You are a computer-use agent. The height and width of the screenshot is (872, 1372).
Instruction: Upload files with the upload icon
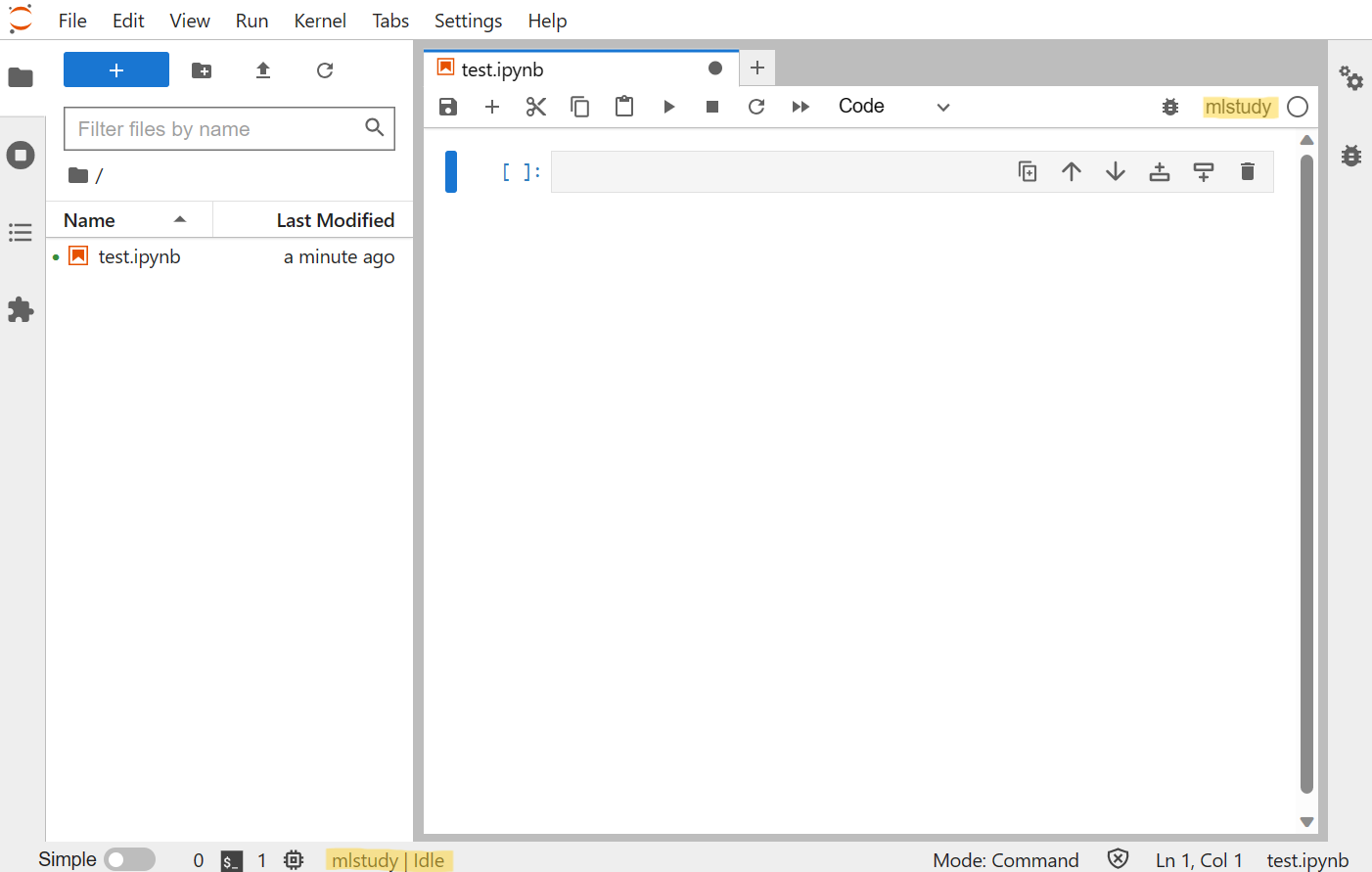(263, 70)
